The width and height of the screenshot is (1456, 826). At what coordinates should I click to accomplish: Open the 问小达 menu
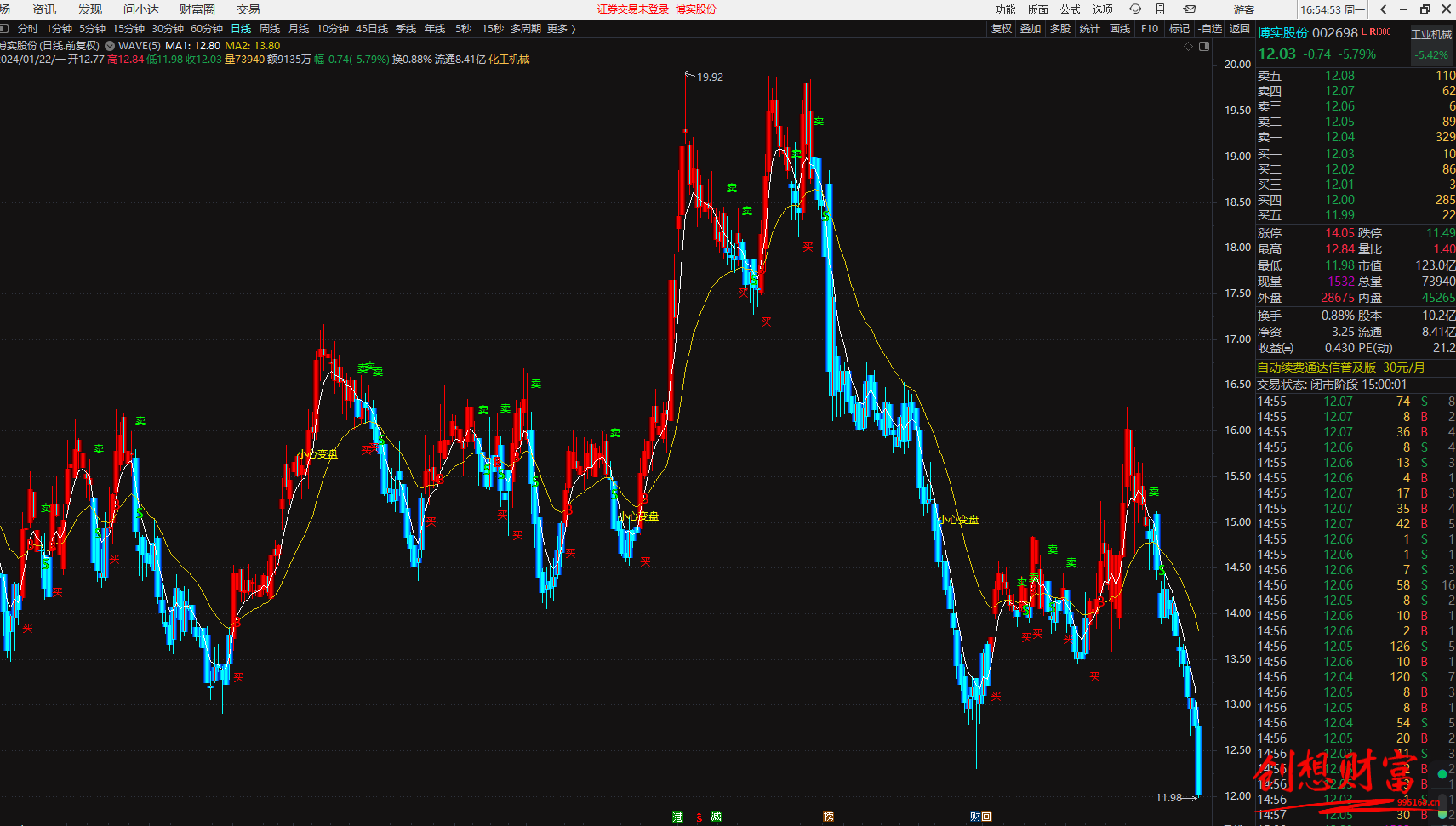[141, 9]
